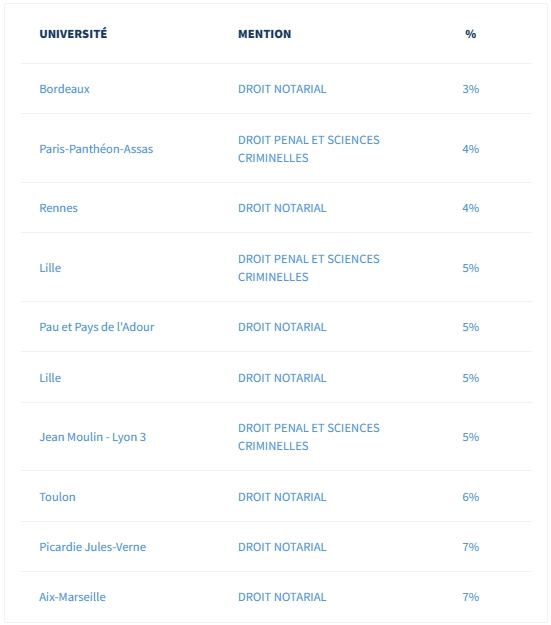Select Picardie Jules-Verne university

point(93,547)
